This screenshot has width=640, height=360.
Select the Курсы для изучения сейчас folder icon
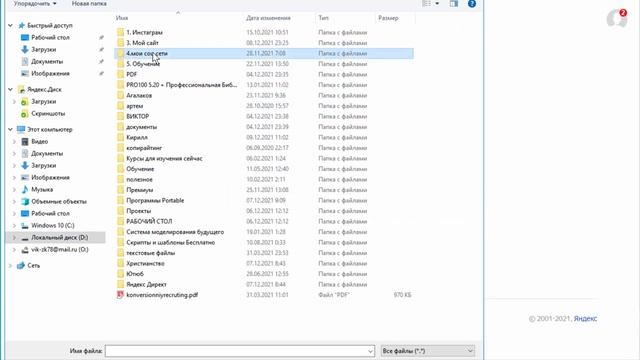[x=120, y=158]
